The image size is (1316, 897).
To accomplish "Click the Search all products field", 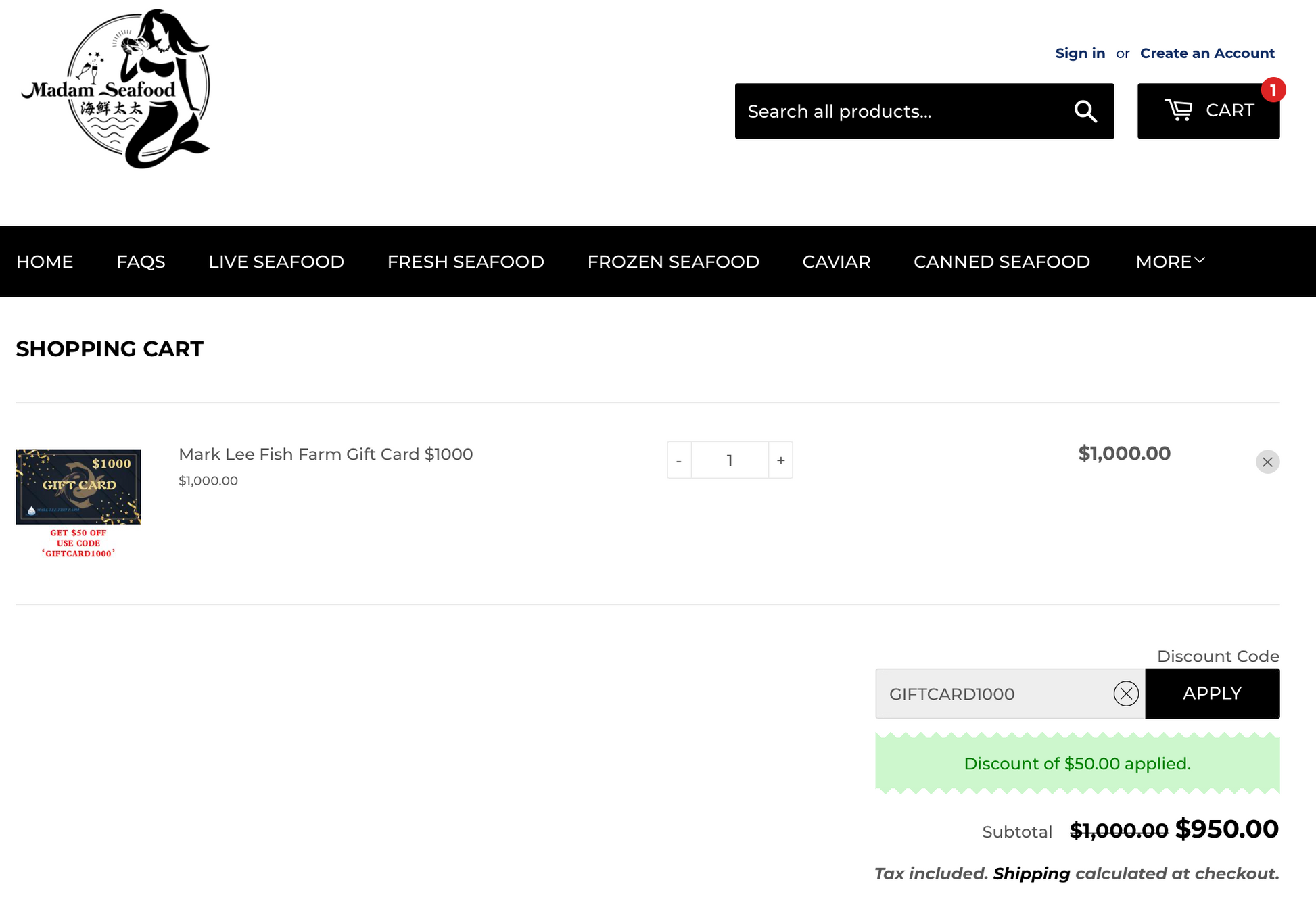I will pyautogui.click(x=899, y=112).
